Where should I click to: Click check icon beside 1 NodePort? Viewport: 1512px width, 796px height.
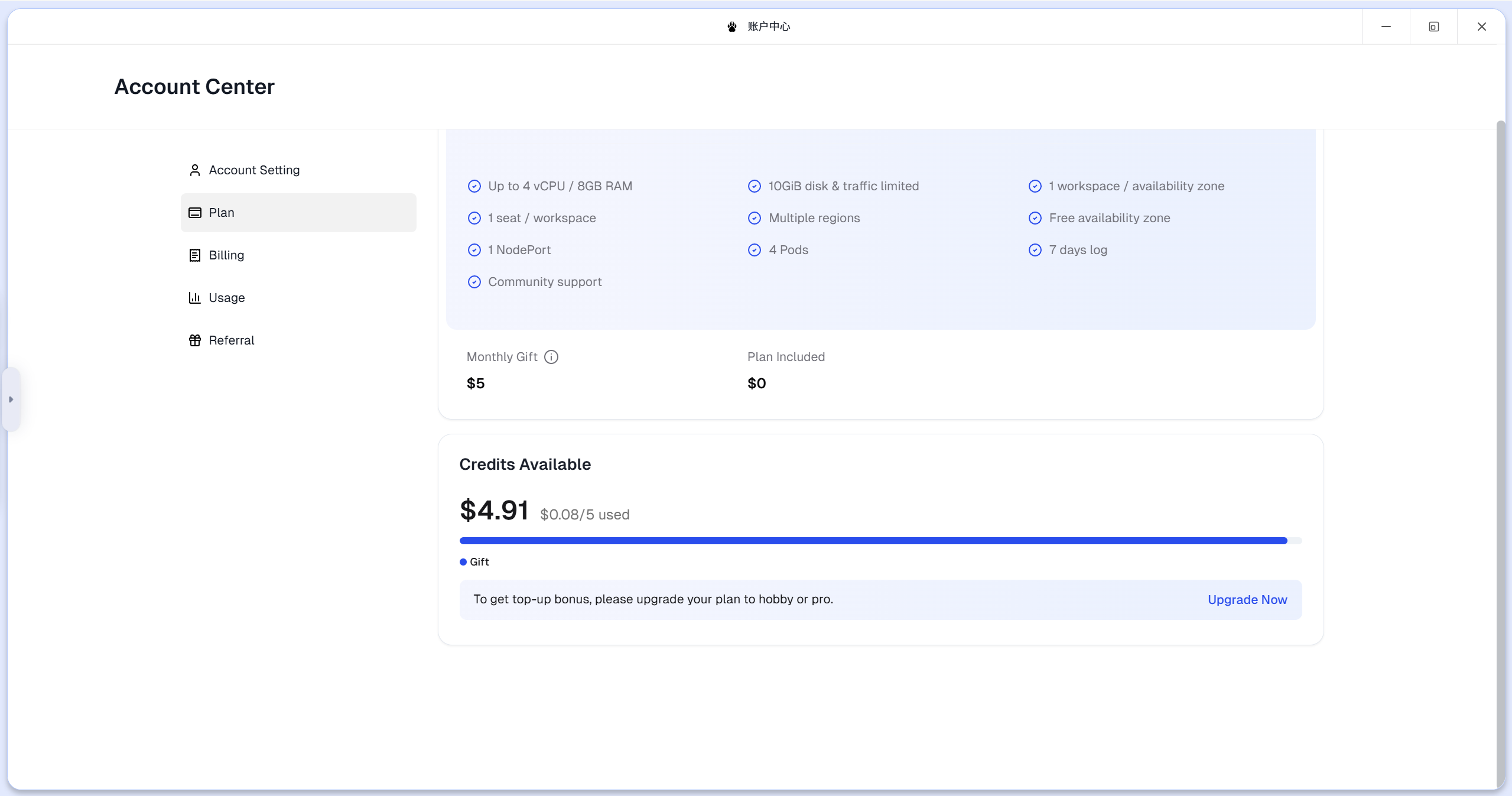(474, 250)
